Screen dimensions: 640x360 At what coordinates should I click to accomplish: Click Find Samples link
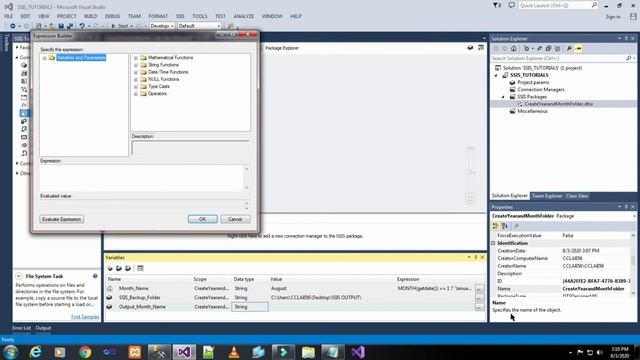point(85,317)
